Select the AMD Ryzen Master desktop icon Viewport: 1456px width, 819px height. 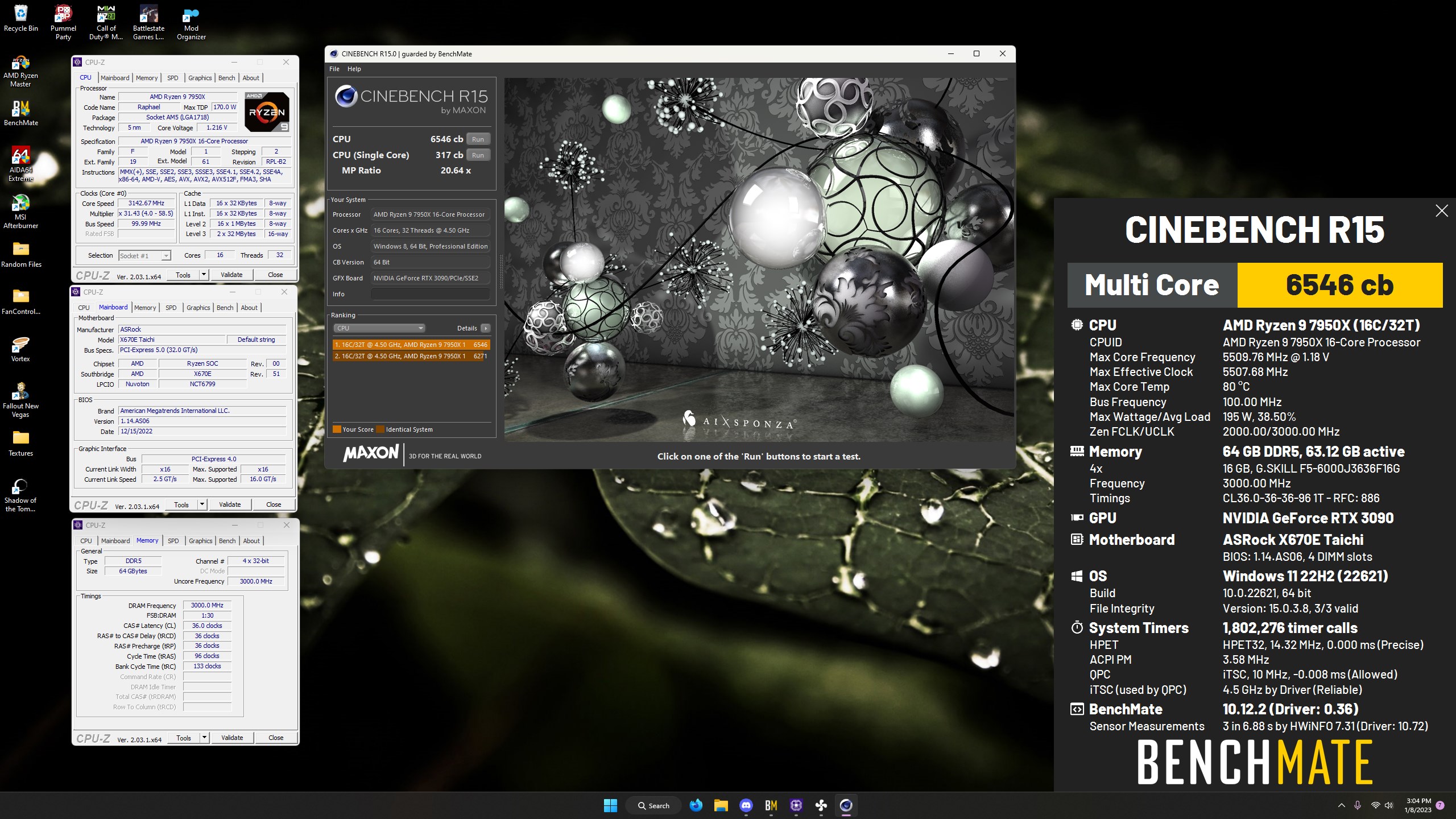[21, 71]
